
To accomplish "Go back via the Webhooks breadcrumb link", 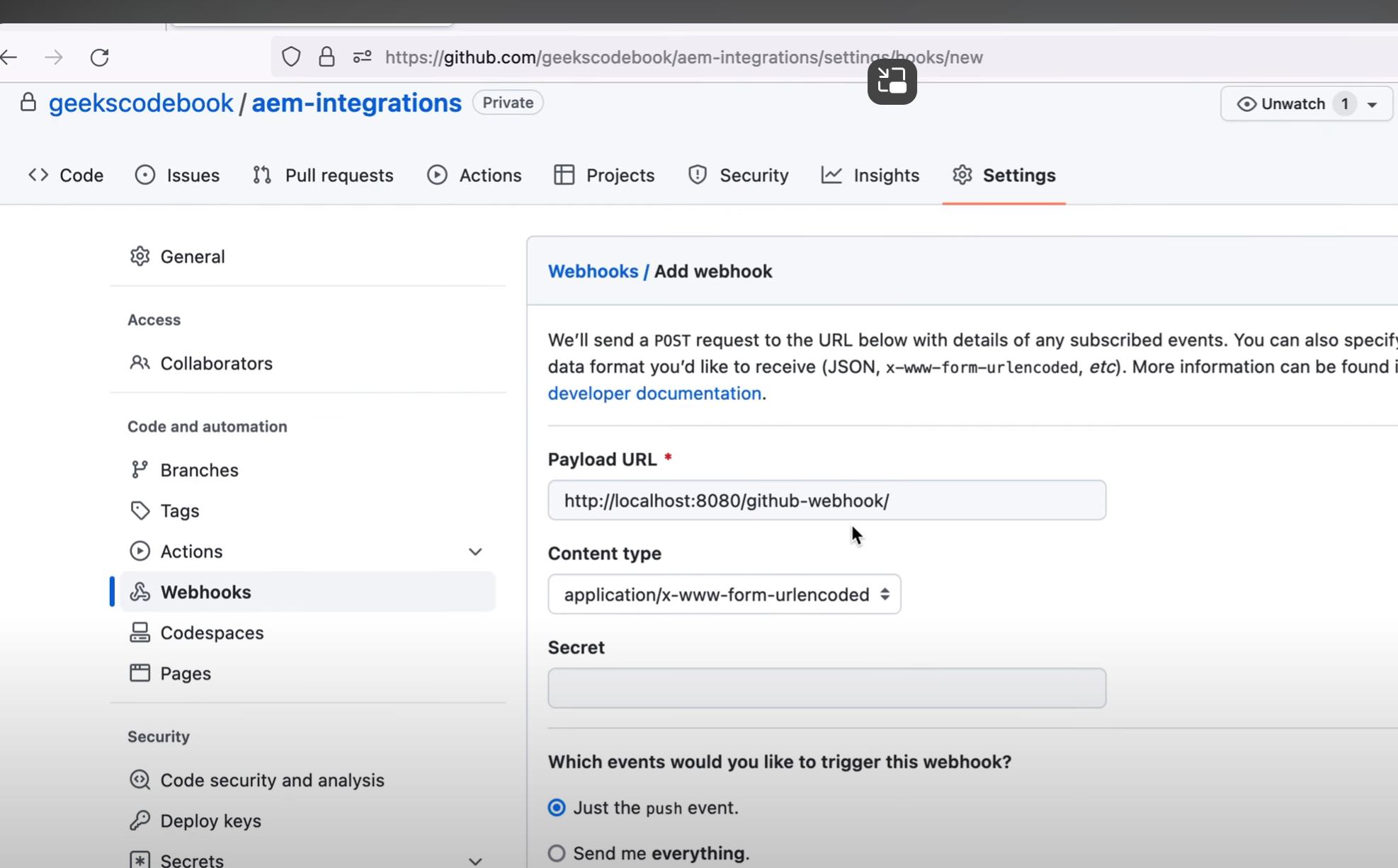I will pos(593,271).
